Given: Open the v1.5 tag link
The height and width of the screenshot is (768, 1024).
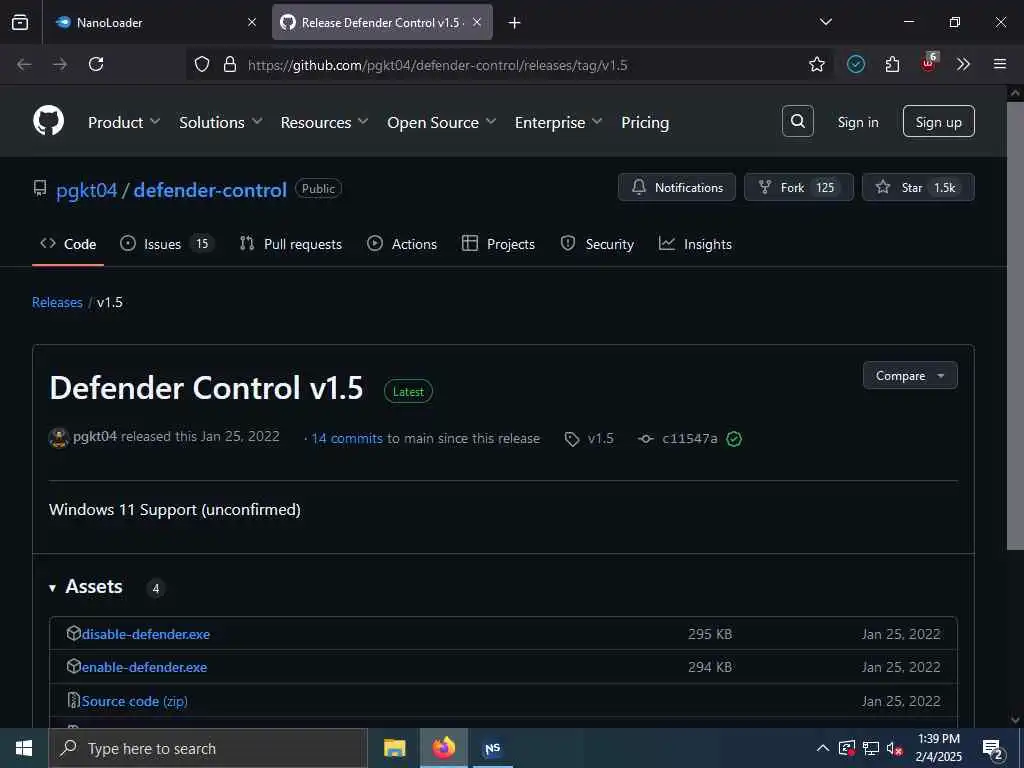Looking at the screenshot, I should [589, 439].
